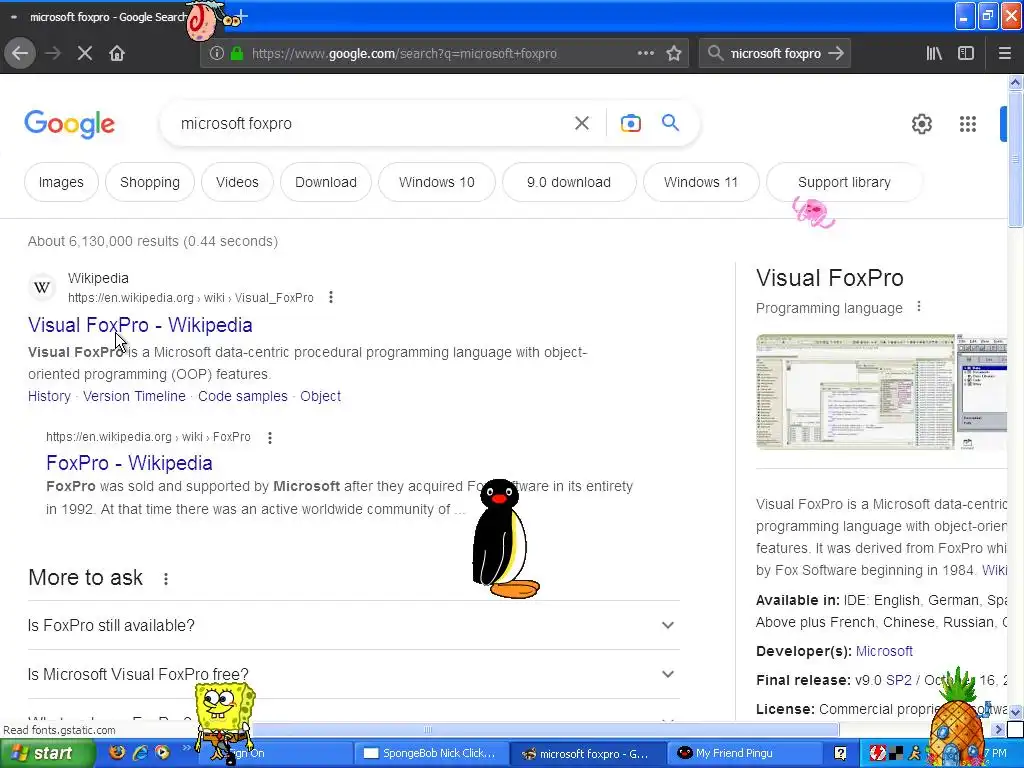Viewport: 1024px width, 768px height.
Task: Select the Support library chip
Action: pyautogui.click(x=844, y=182)
